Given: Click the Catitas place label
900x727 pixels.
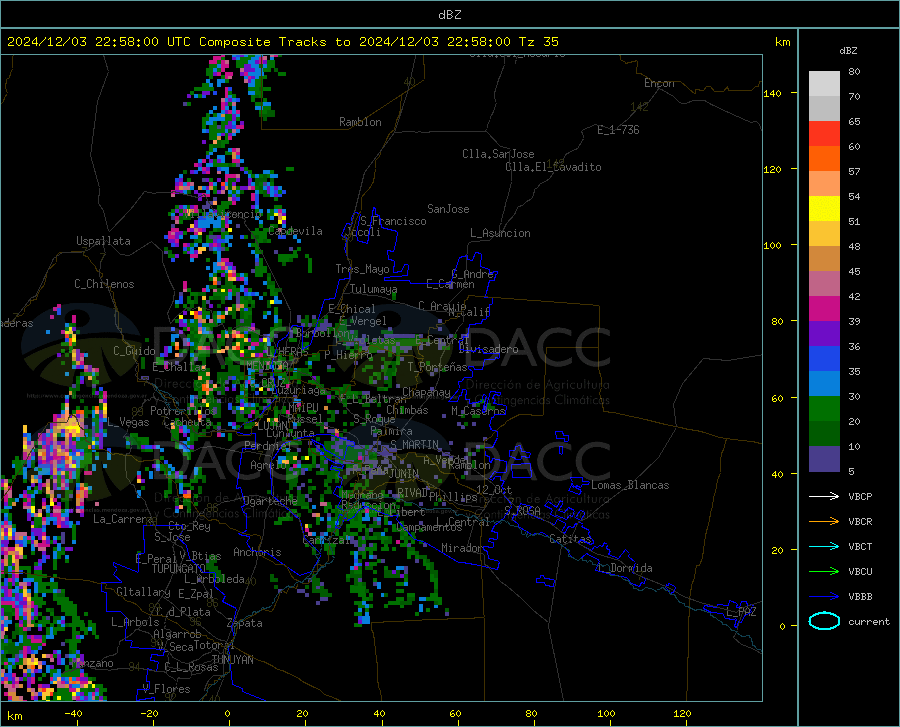Looking at the screenshot, I should (x=570, y=539).
